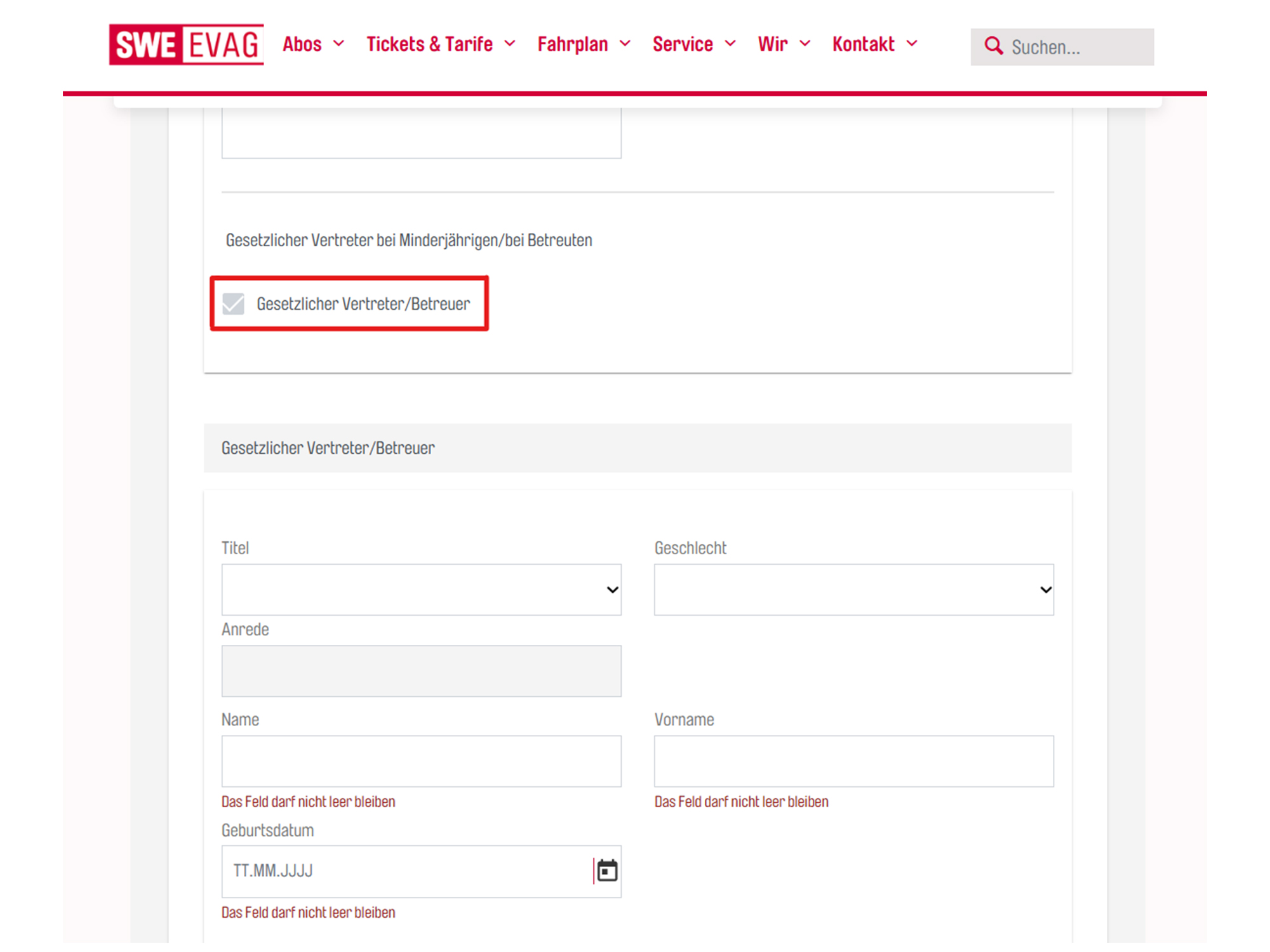The width and height of the screenshot is (1270, 952).
Task: Click the Suchen search field
Action: 1079,46
